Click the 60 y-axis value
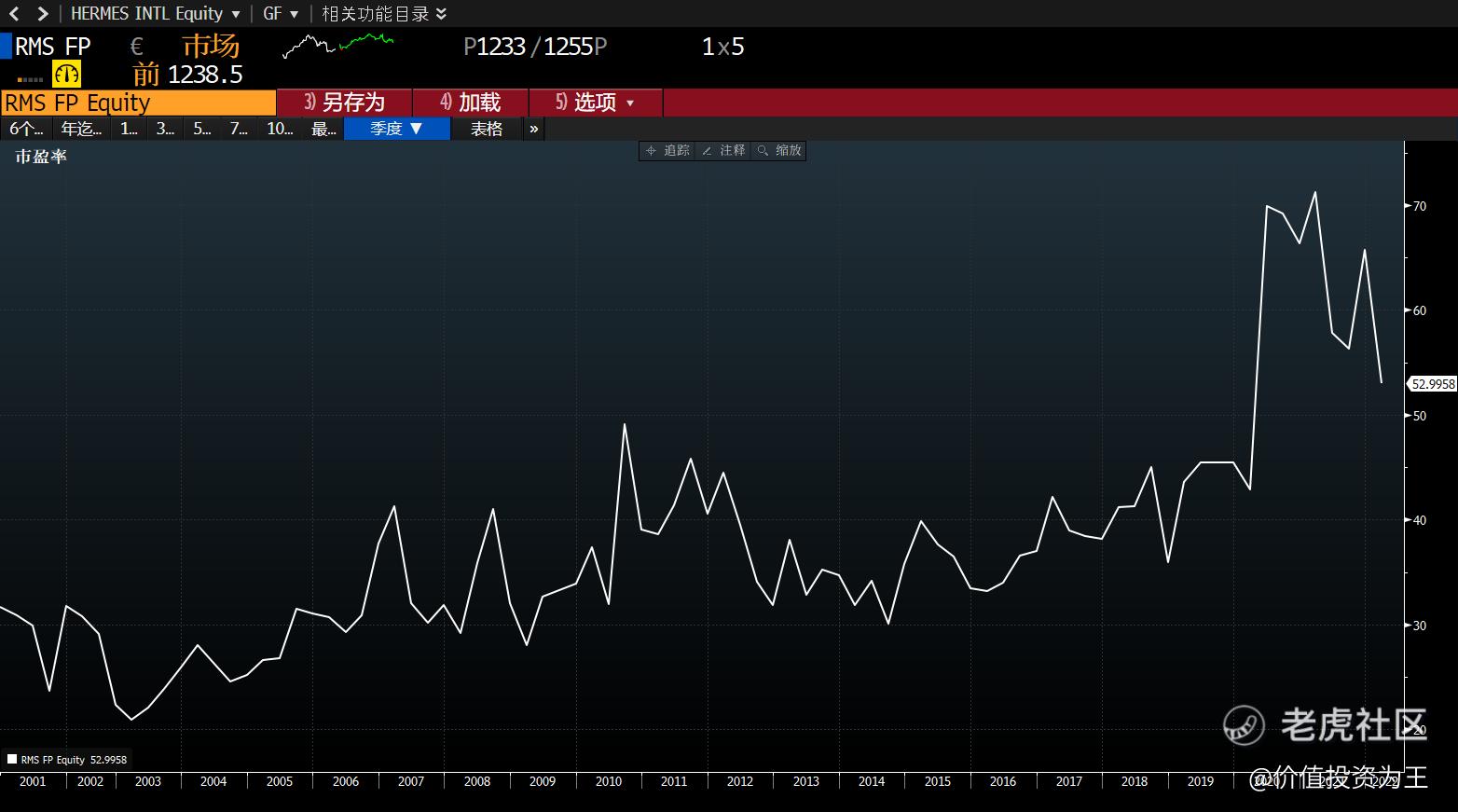The height and width of the screenshot is (812, 1458). point(1420,310)
